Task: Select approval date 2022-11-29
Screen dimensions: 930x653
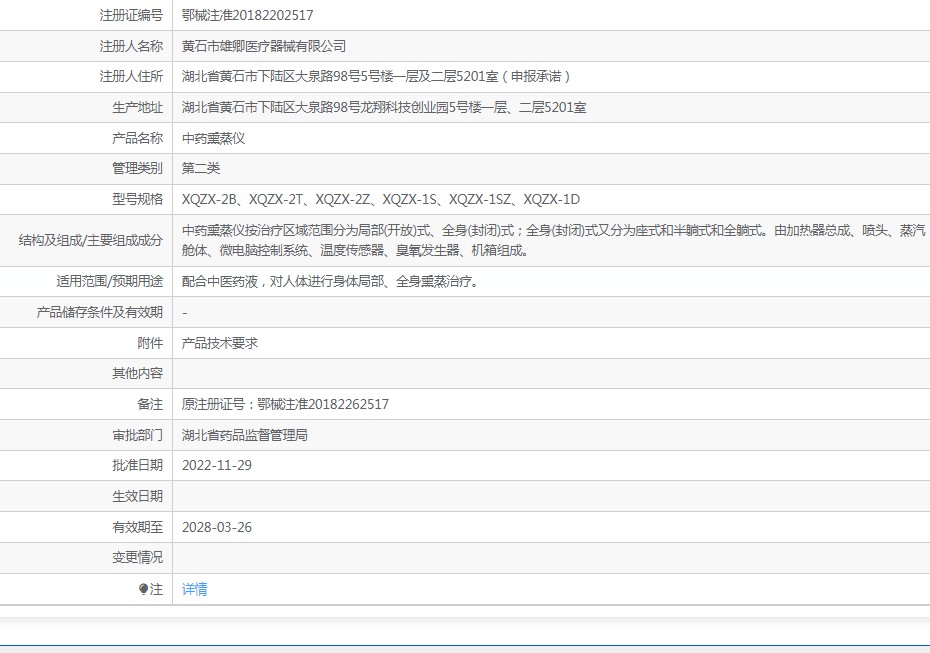Action: tap(216, 466)
